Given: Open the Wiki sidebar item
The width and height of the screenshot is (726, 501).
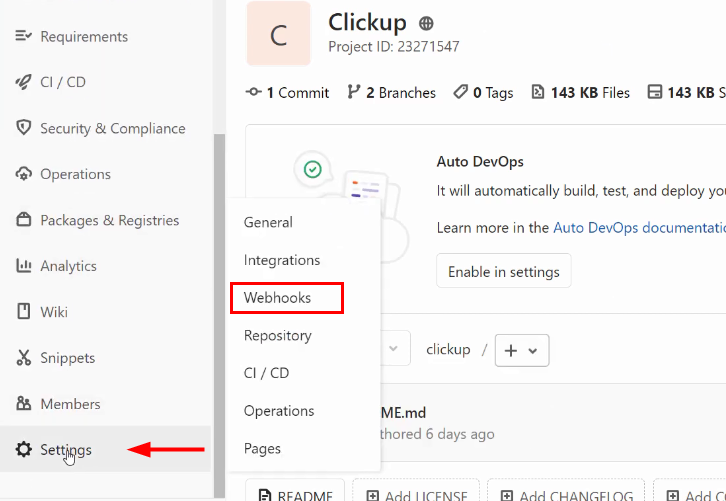Looking at the screenshot, I should 54,312.
